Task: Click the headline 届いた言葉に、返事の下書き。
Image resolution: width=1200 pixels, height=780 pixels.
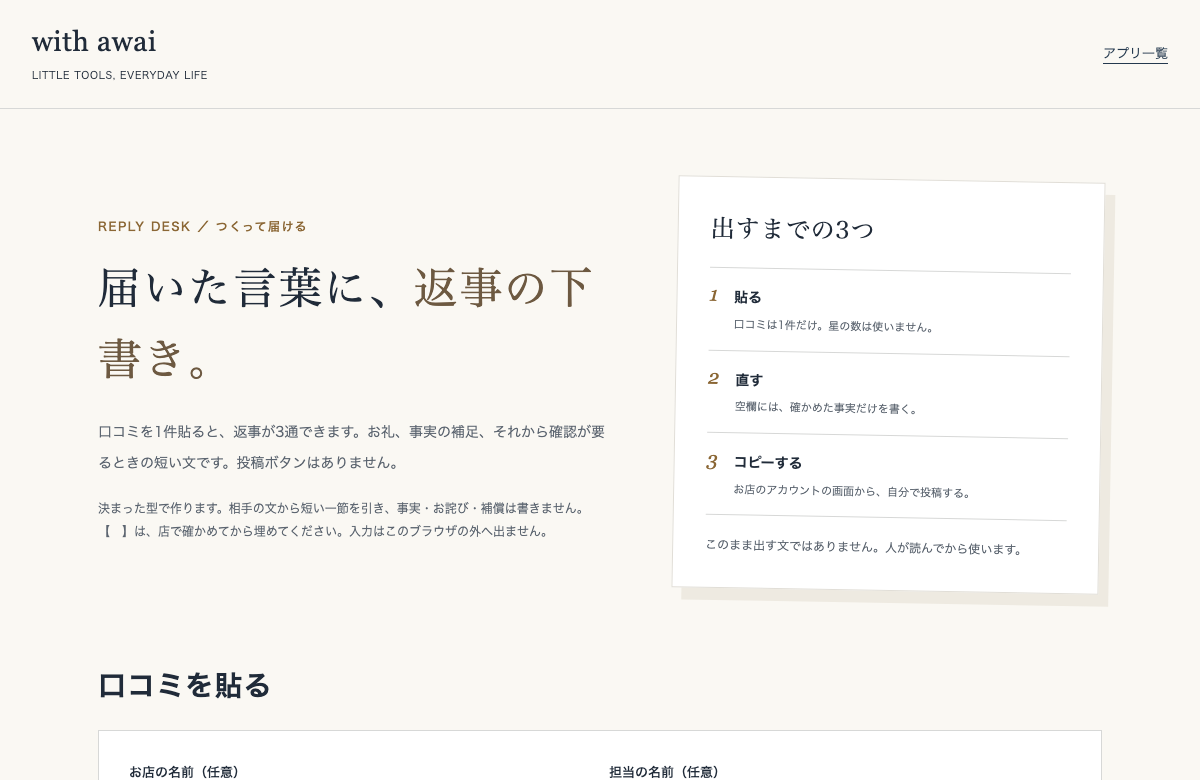Action: tap(346, 322)
